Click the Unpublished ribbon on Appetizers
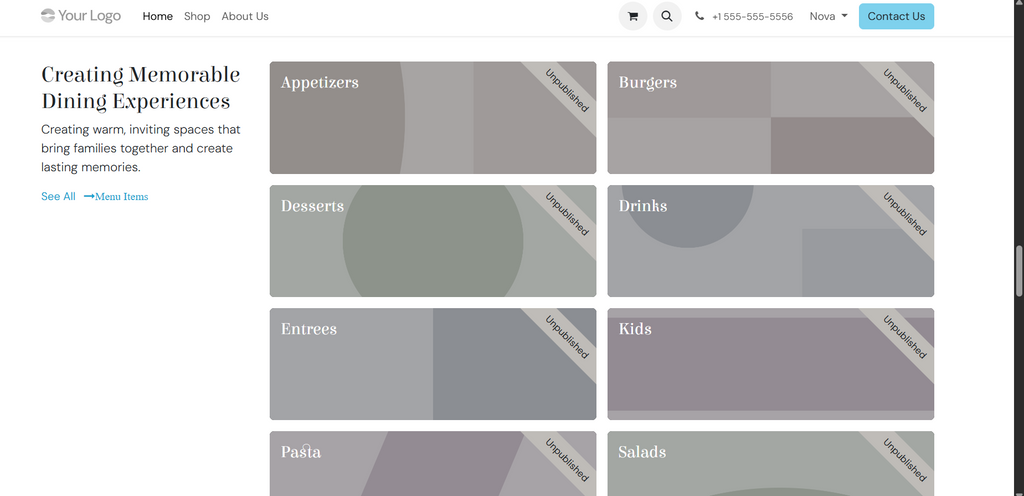 click(x=566, y=91)
